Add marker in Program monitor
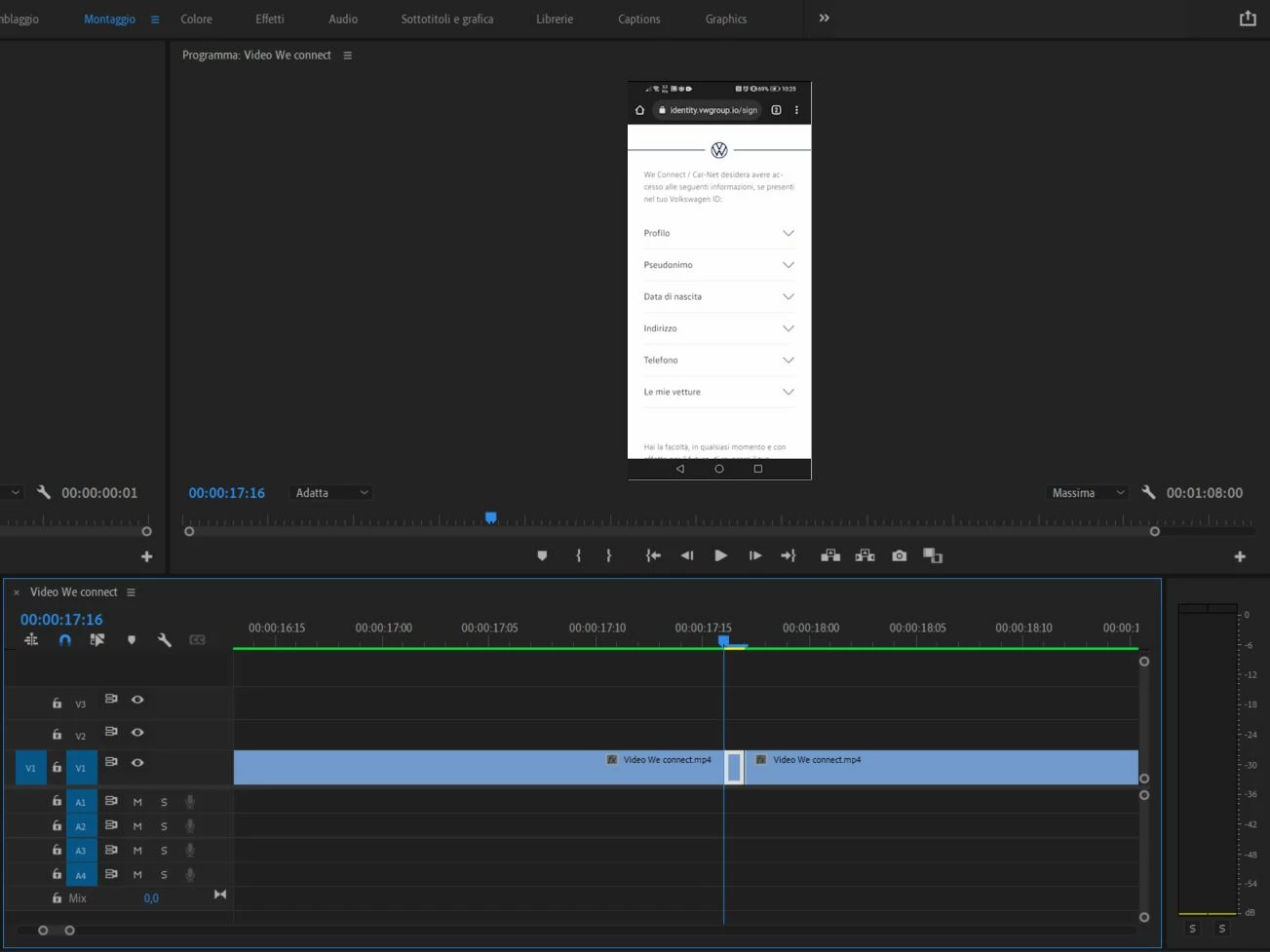The image size is (1270, 952). coord(542,555)
